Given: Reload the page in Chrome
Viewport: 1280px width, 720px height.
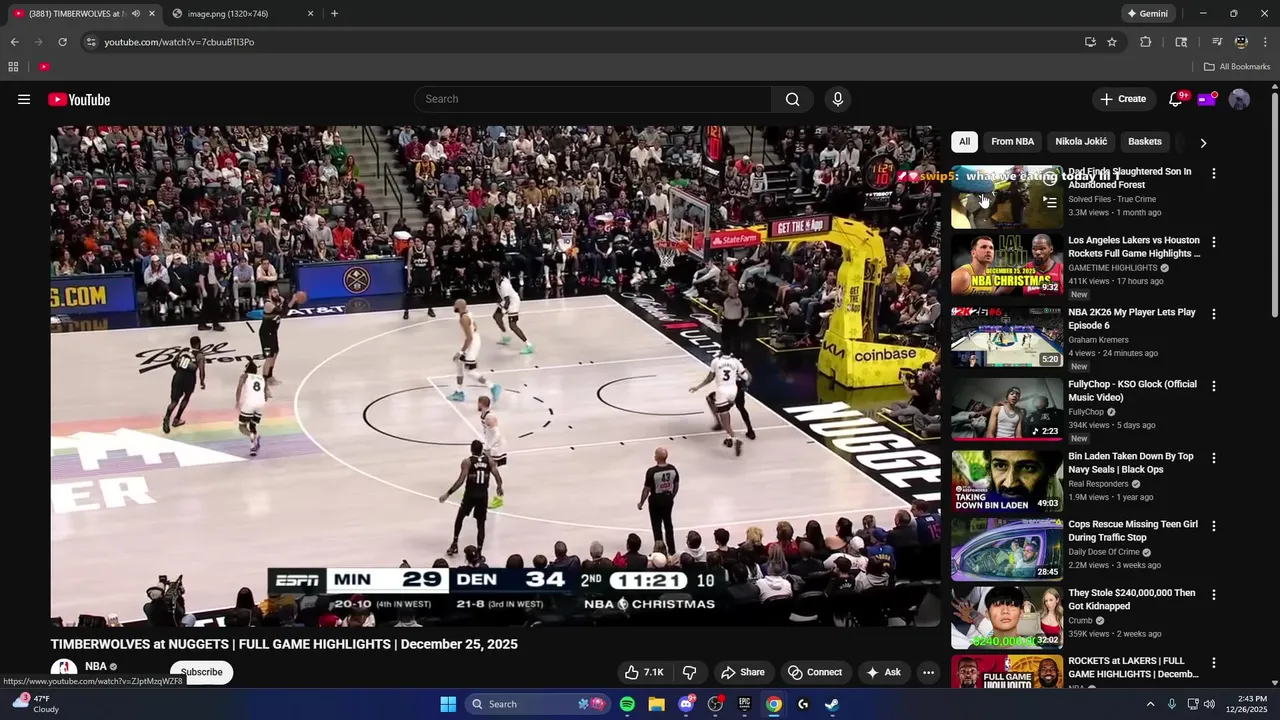Looking at the screenshot, I should click(62, 42).
